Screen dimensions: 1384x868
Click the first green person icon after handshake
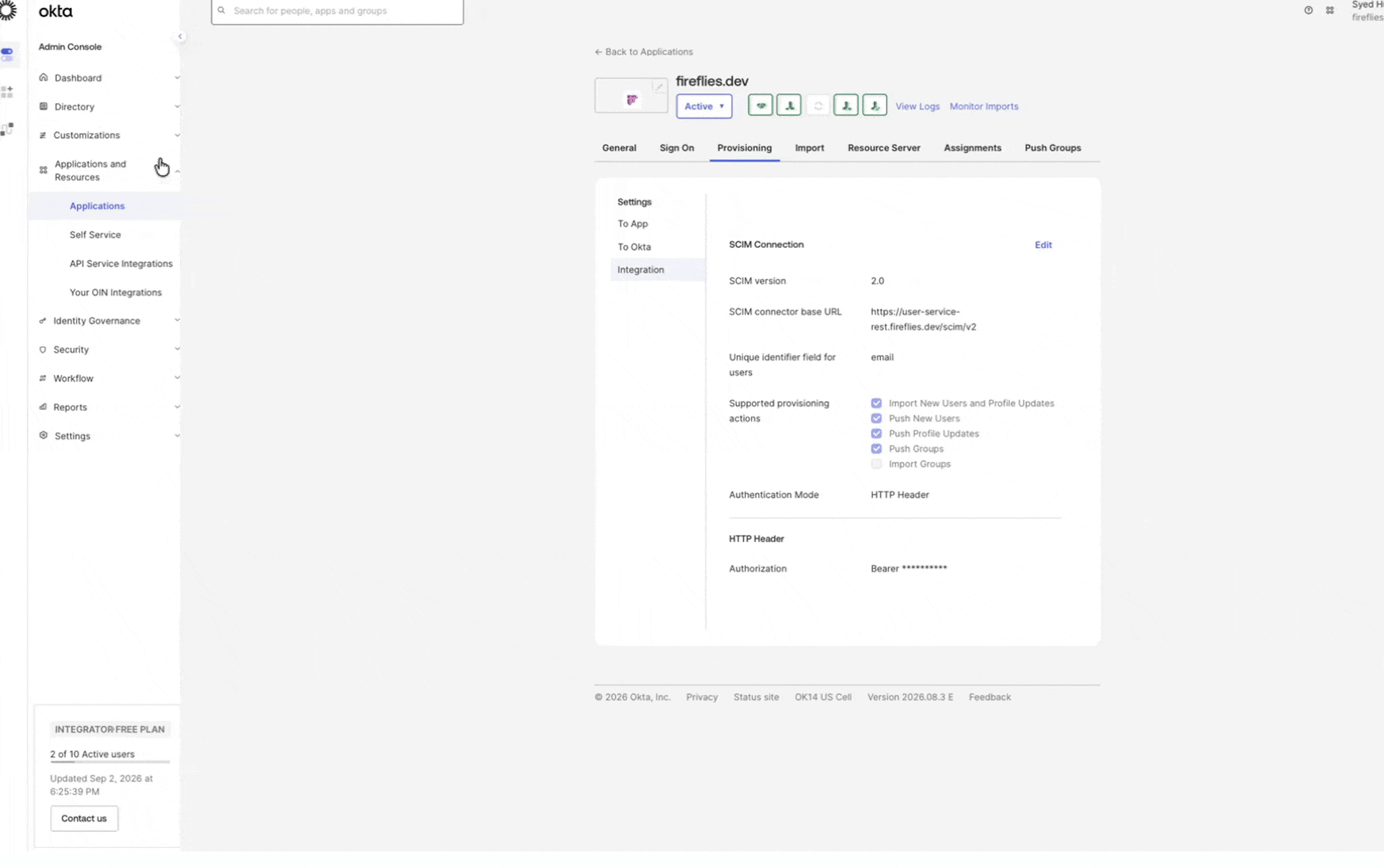[x=789, y=106]
